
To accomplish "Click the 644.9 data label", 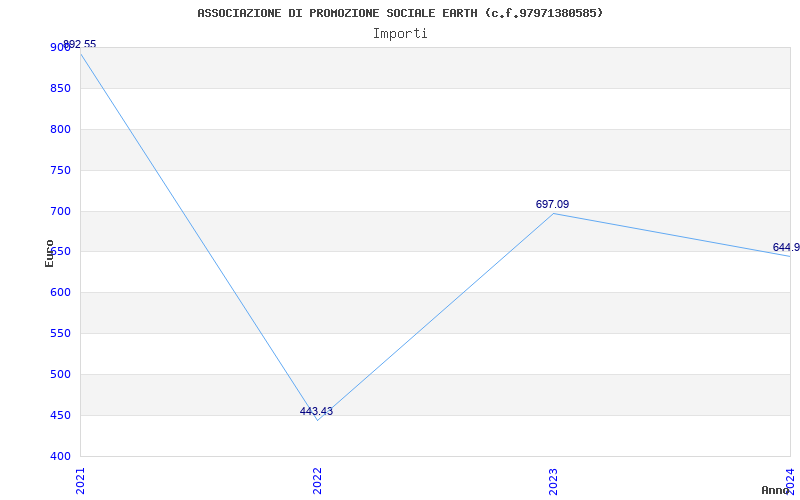I will click(786, 247).
